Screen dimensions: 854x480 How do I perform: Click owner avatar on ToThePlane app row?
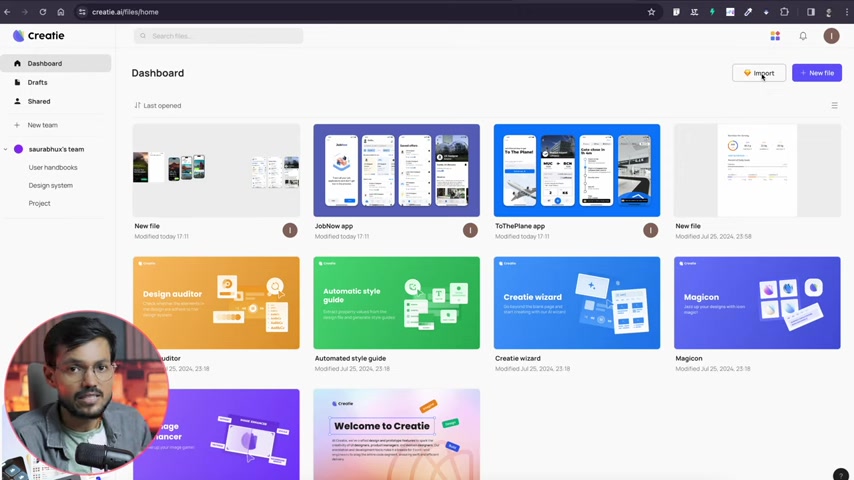coord(650,230)
